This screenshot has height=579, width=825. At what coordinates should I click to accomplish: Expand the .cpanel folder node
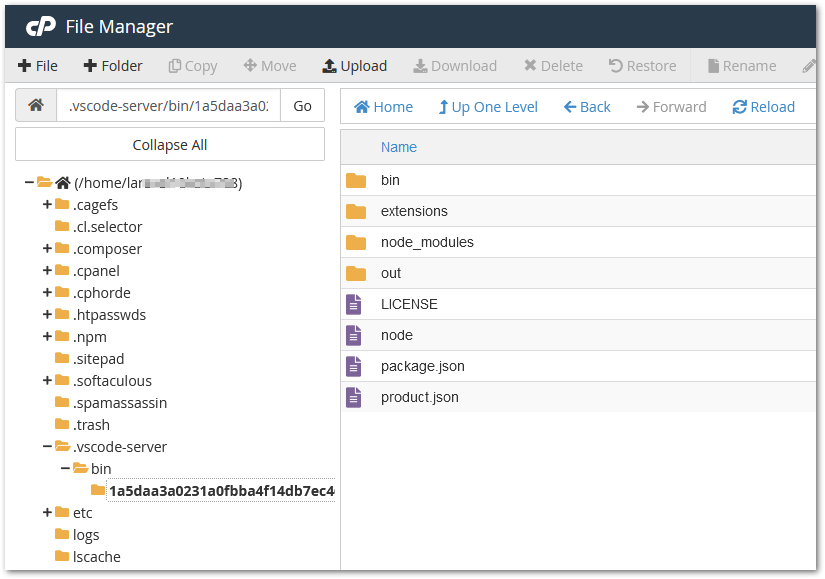pos(47,270)
